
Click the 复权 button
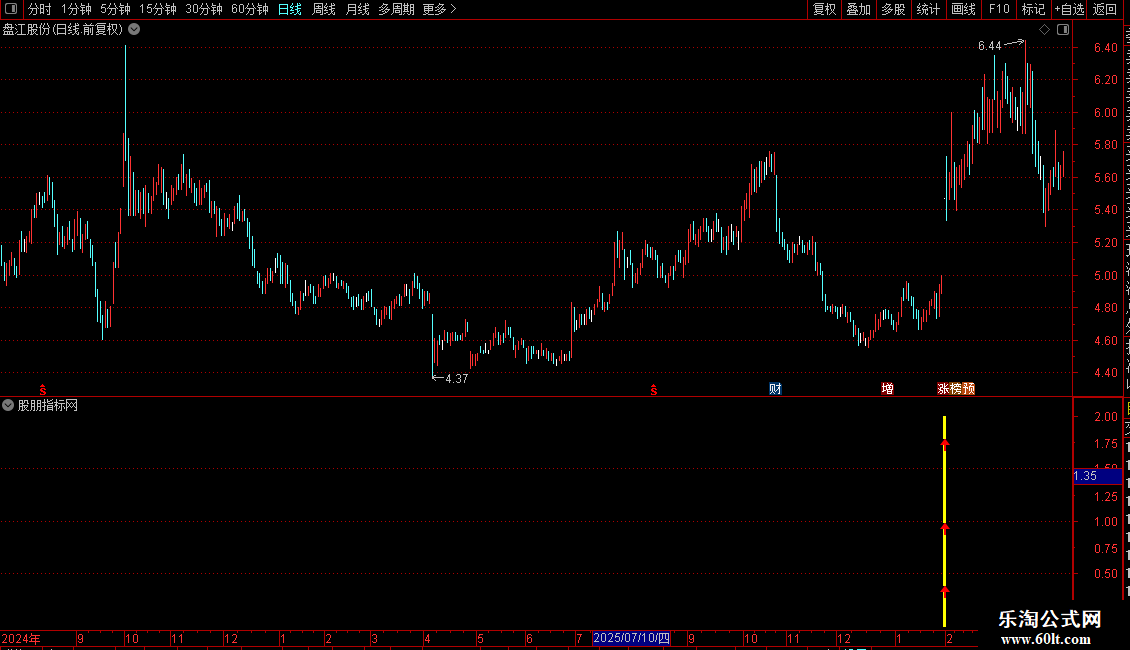coord(824,9)
